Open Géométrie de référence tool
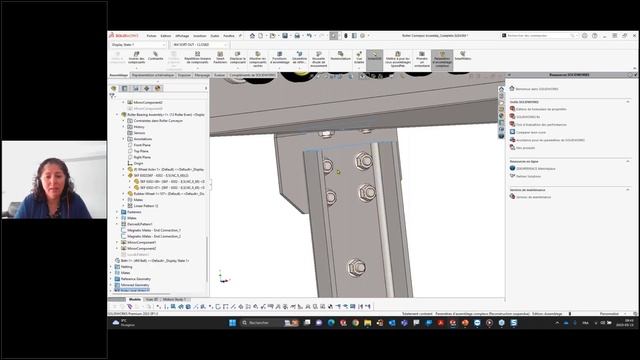640x360 pixels. click(x=299, y=58)
